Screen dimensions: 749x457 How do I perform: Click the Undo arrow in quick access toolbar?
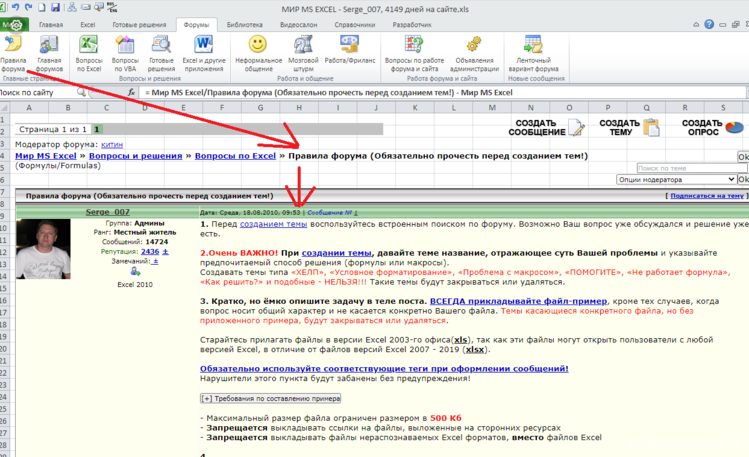click(15, 7)
